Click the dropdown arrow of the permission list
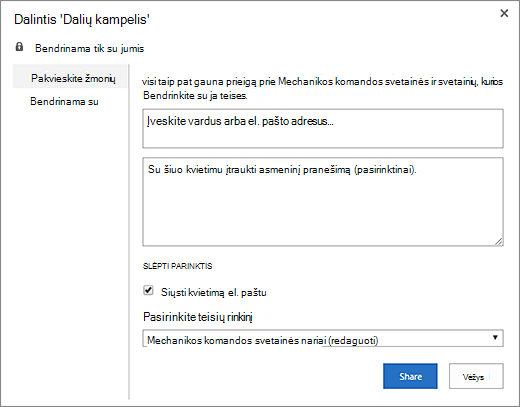 (x=495, y=337)
